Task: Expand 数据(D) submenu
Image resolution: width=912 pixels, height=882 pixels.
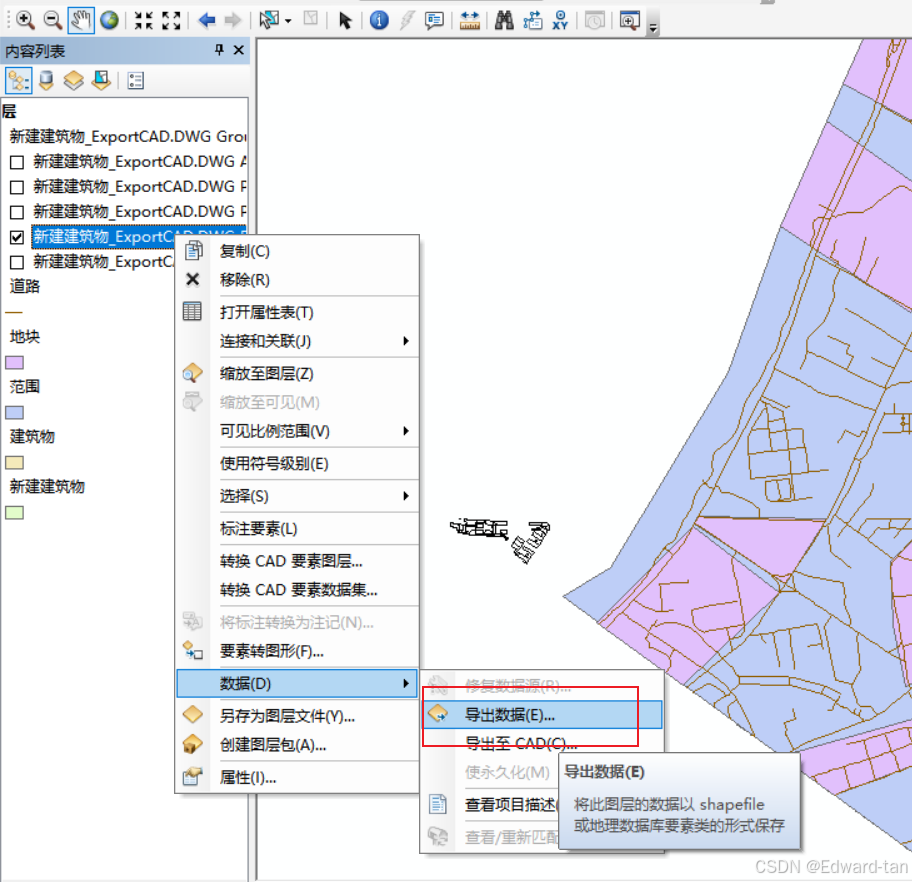Action: [297, 684]
